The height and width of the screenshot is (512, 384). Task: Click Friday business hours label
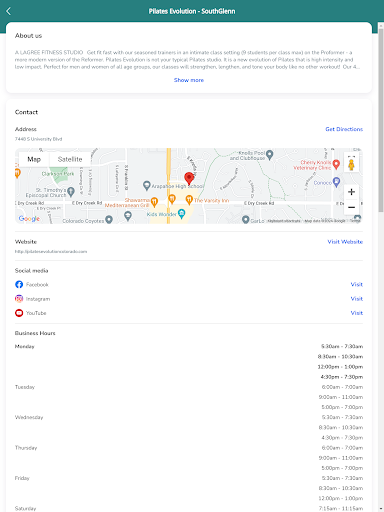(22, 478)
